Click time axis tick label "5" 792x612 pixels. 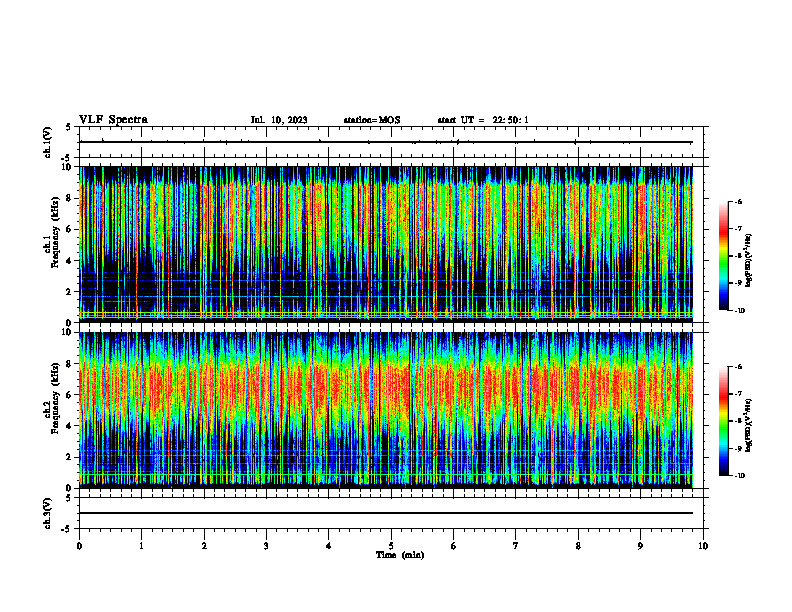coord(391,546)
